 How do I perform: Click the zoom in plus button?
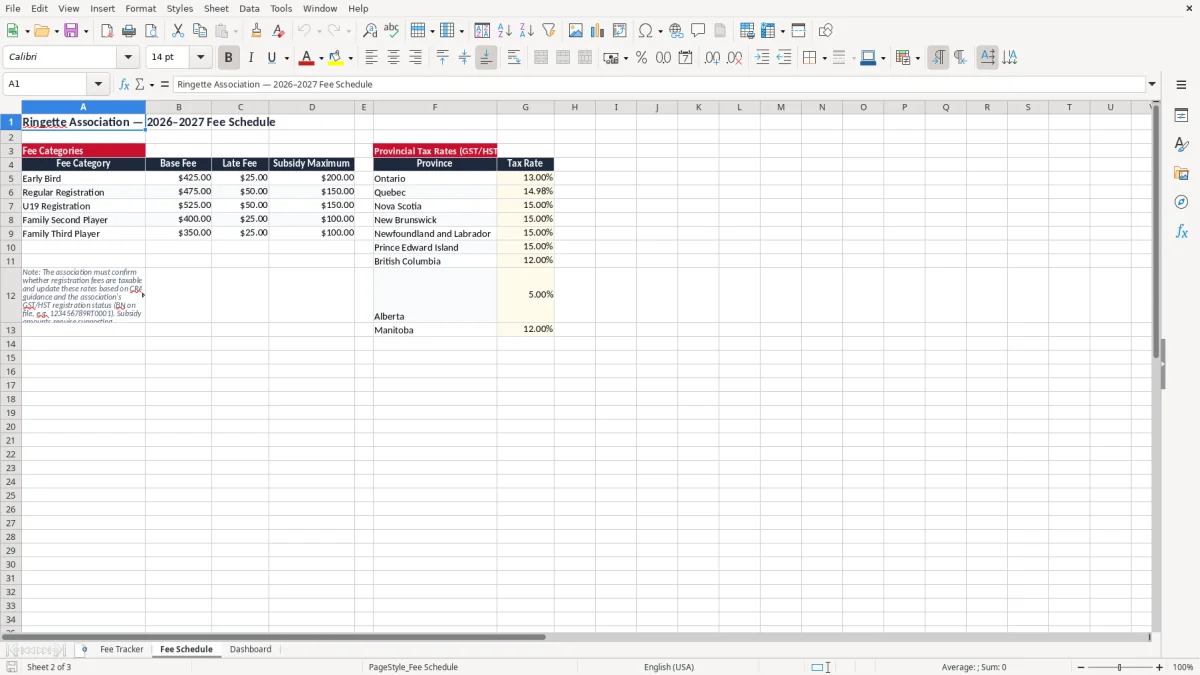click(x=1160, y=667)
